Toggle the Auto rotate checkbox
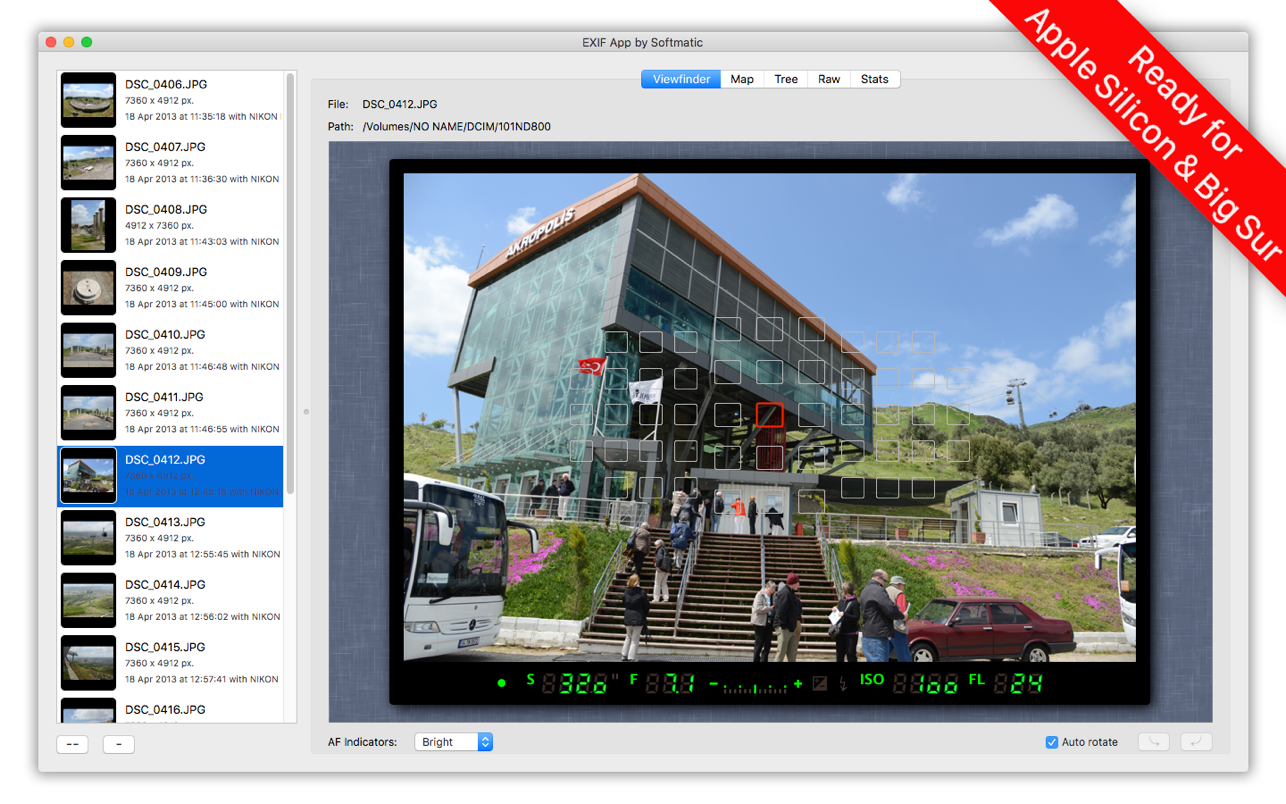The image size is (1286, 804). point(1052,742)
